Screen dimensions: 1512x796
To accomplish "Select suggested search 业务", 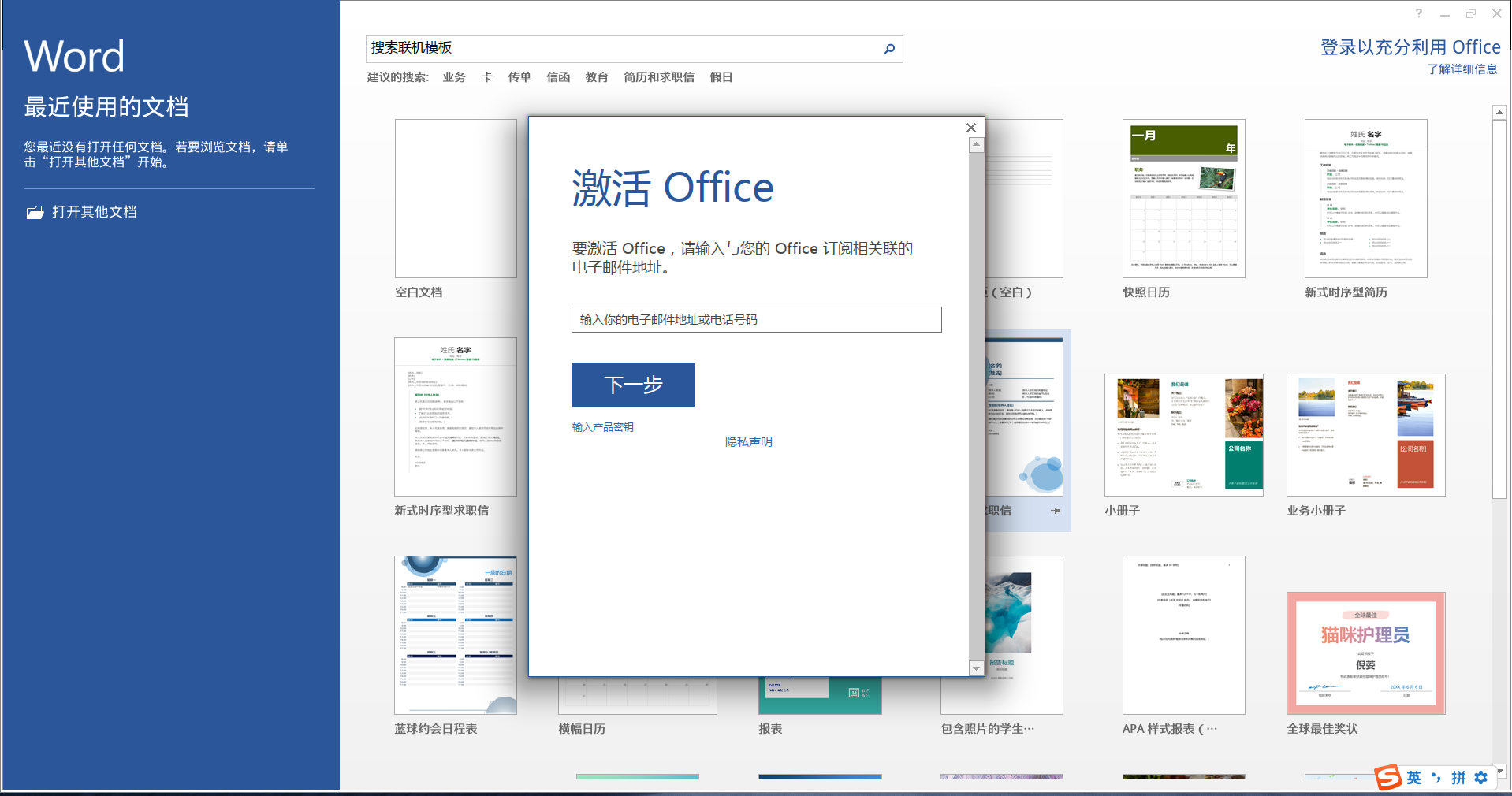I will [x=454, y=77].
